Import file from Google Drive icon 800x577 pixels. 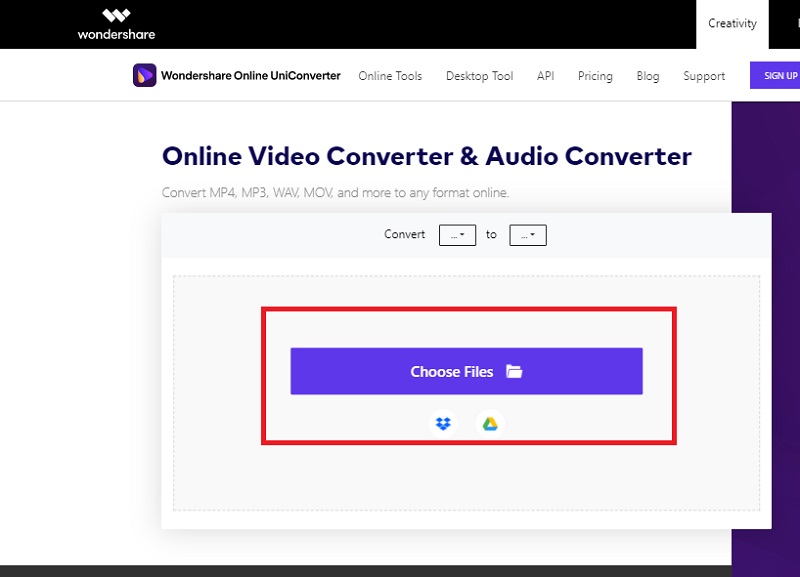[x=490, y=423]
